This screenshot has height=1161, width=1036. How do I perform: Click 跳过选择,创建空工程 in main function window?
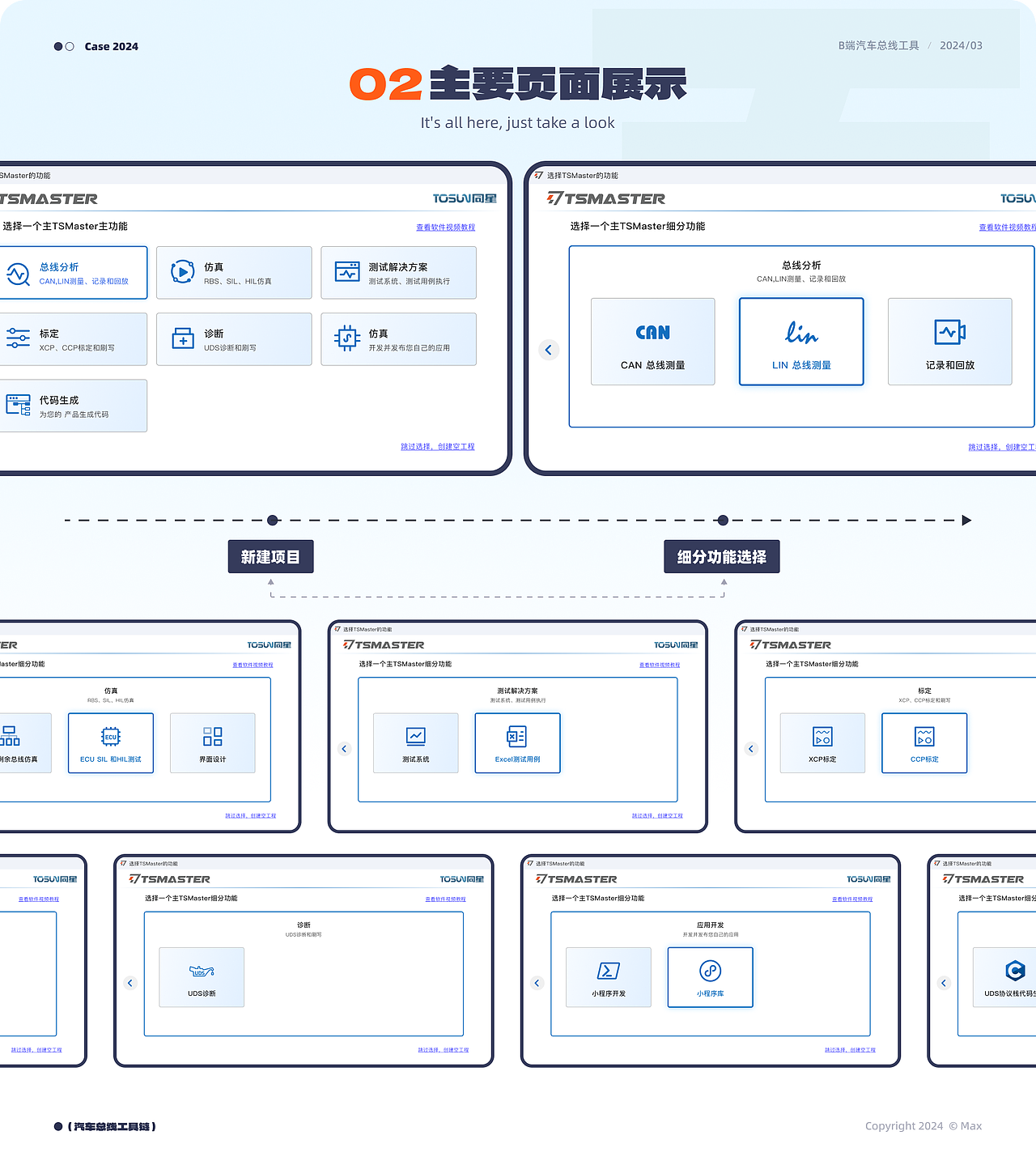438,447
